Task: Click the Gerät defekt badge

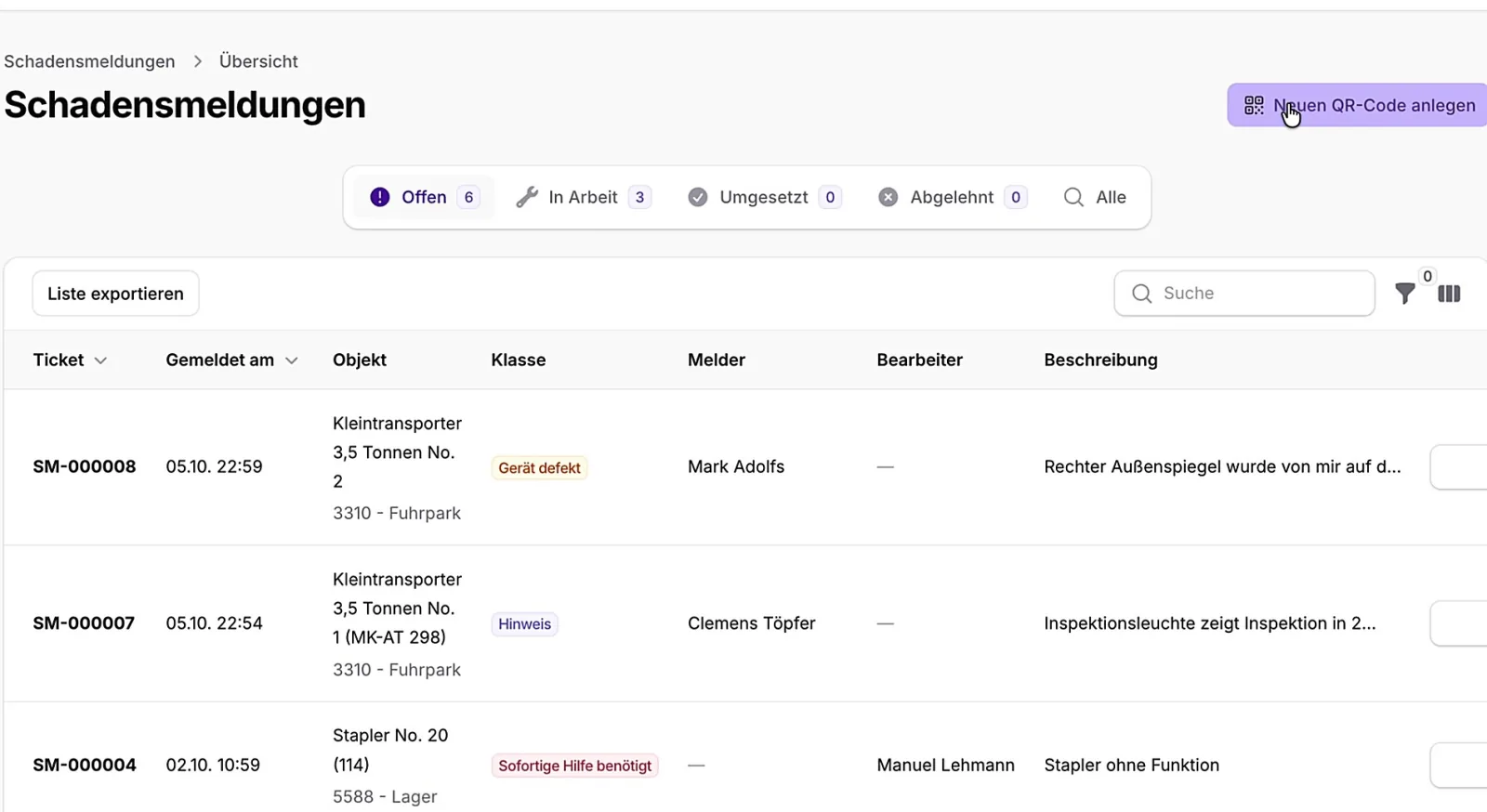Action: [x=539, y=468]
